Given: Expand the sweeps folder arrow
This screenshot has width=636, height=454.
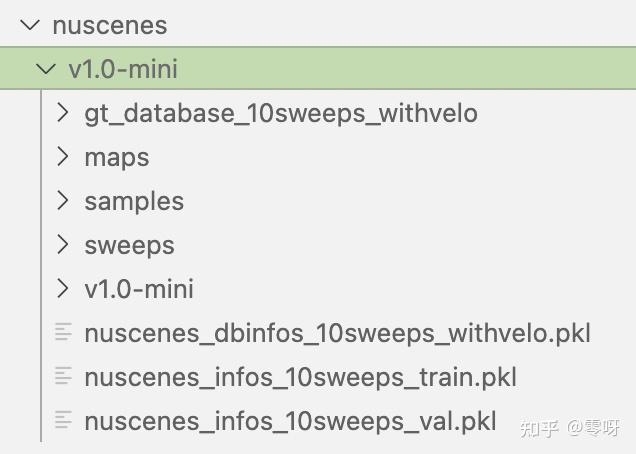Looking at the screenshot, I should click(x=62, y=245).
